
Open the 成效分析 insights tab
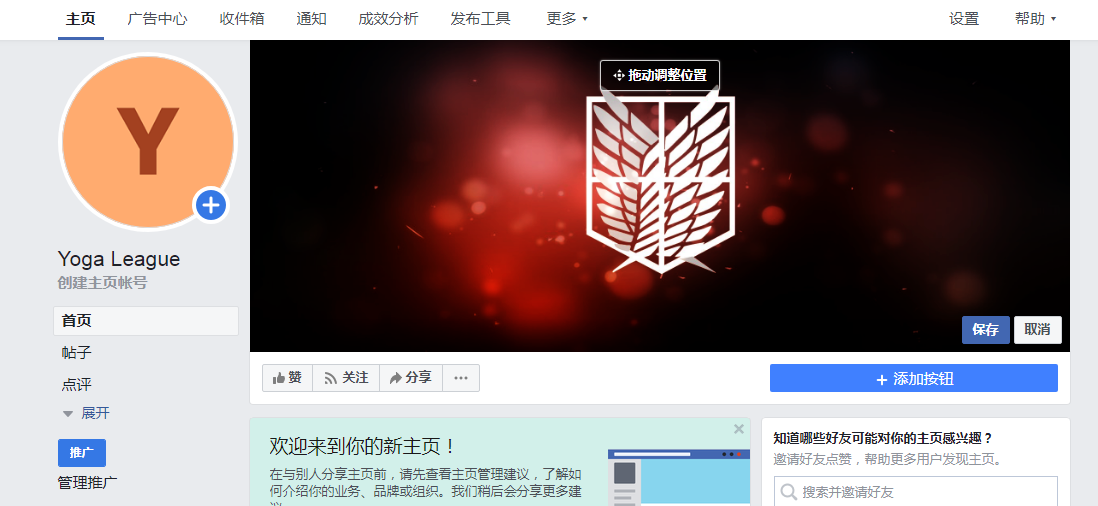[388, 20]
